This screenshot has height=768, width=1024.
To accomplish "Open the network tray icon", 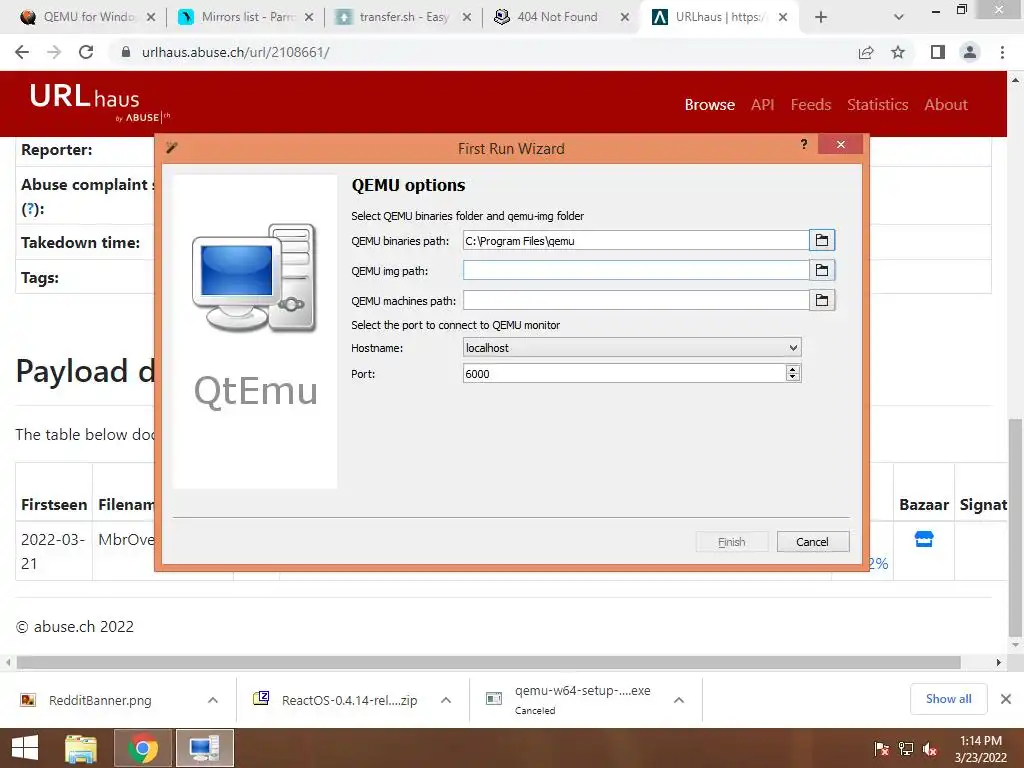I will [x=906, y=749].
